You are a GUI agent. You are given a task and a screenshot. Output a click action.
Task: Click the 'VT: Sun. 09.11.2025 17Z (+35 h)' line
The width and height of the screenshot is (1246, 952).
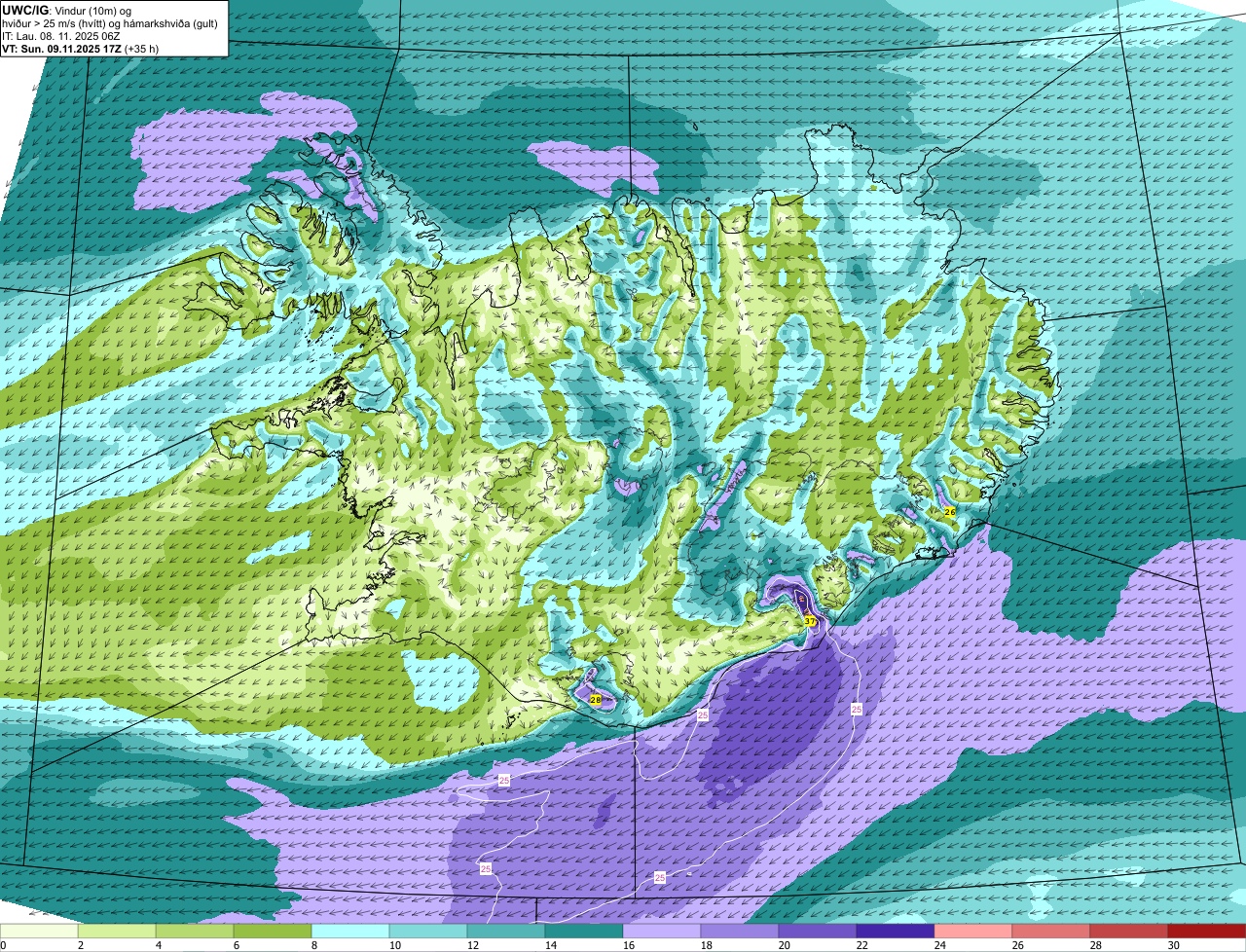[80, 48]
